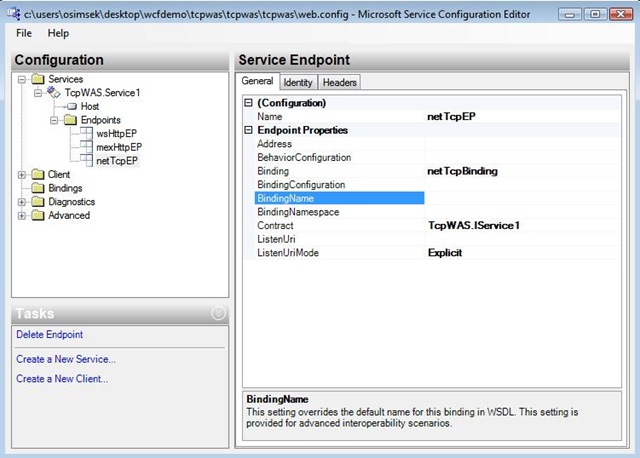Screen dimensions: 640x458
Task: Switch to the Identity tab
Action: pyautogui.click(x=298, y=82)
